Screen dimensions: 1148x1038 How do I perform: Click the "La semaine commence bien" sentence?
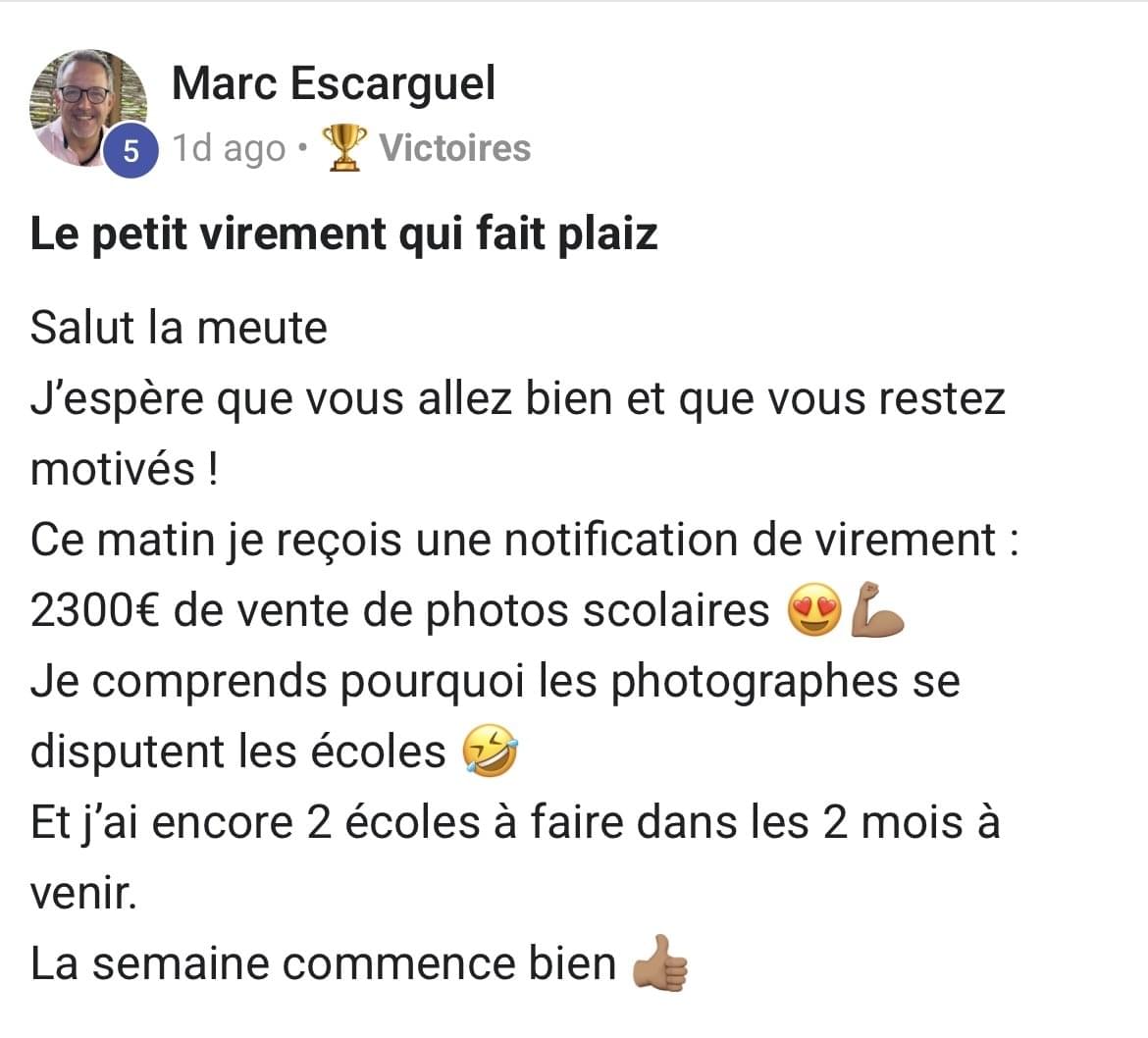(x=324, y=964)
